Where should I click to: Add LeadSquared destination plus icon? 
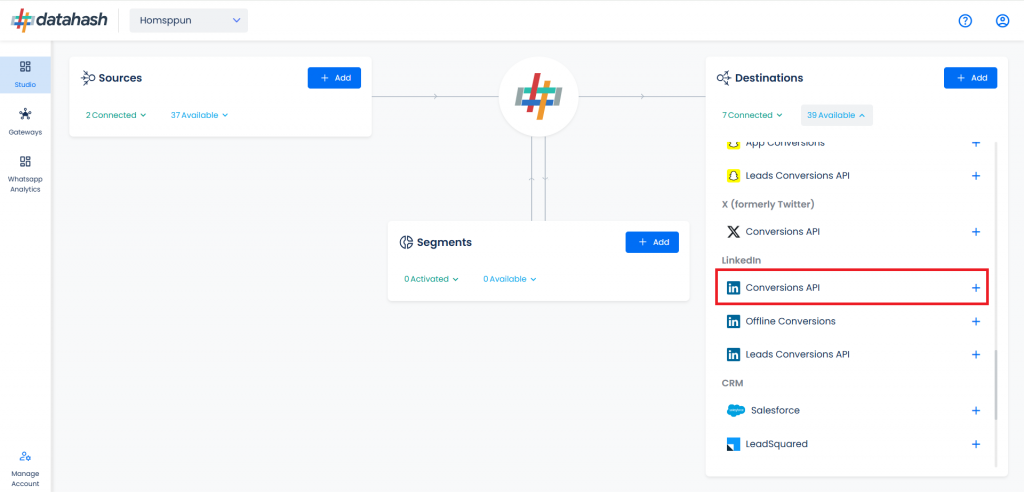click(976, 444)
